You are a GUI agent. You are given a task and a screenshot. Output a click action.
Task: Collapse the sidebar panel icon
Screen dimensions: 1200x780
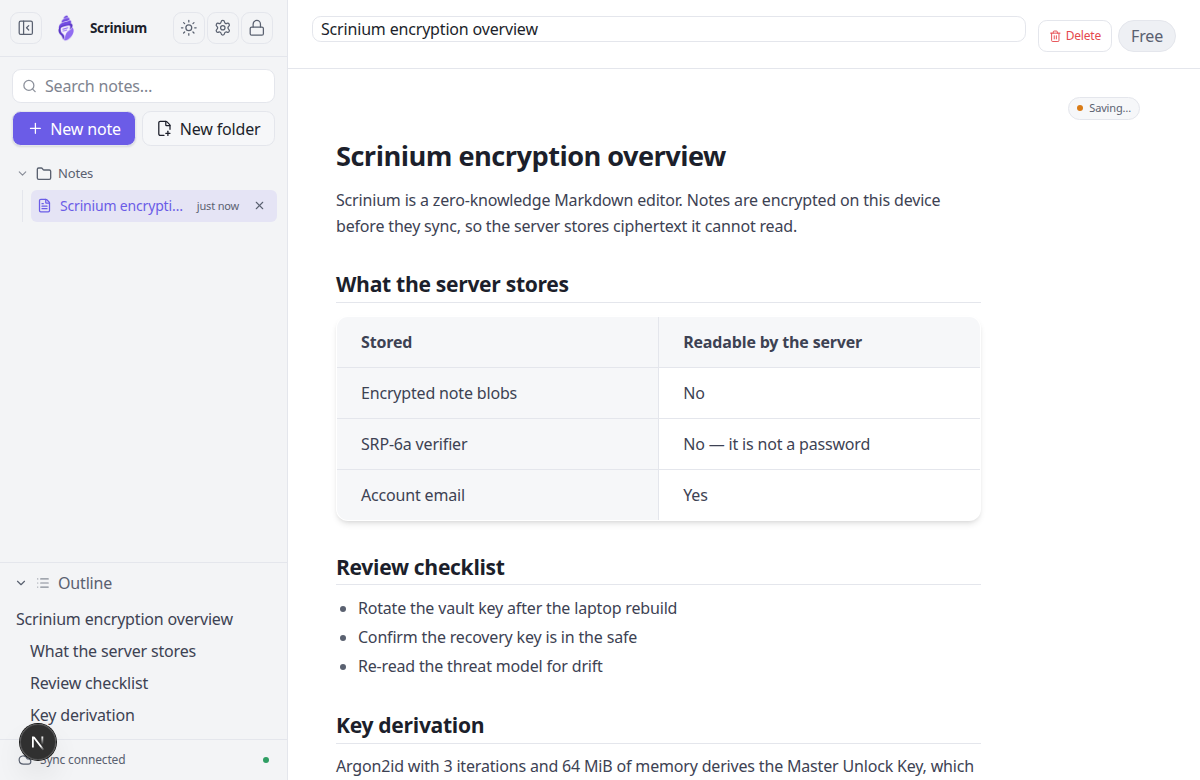tap(26, 28)
